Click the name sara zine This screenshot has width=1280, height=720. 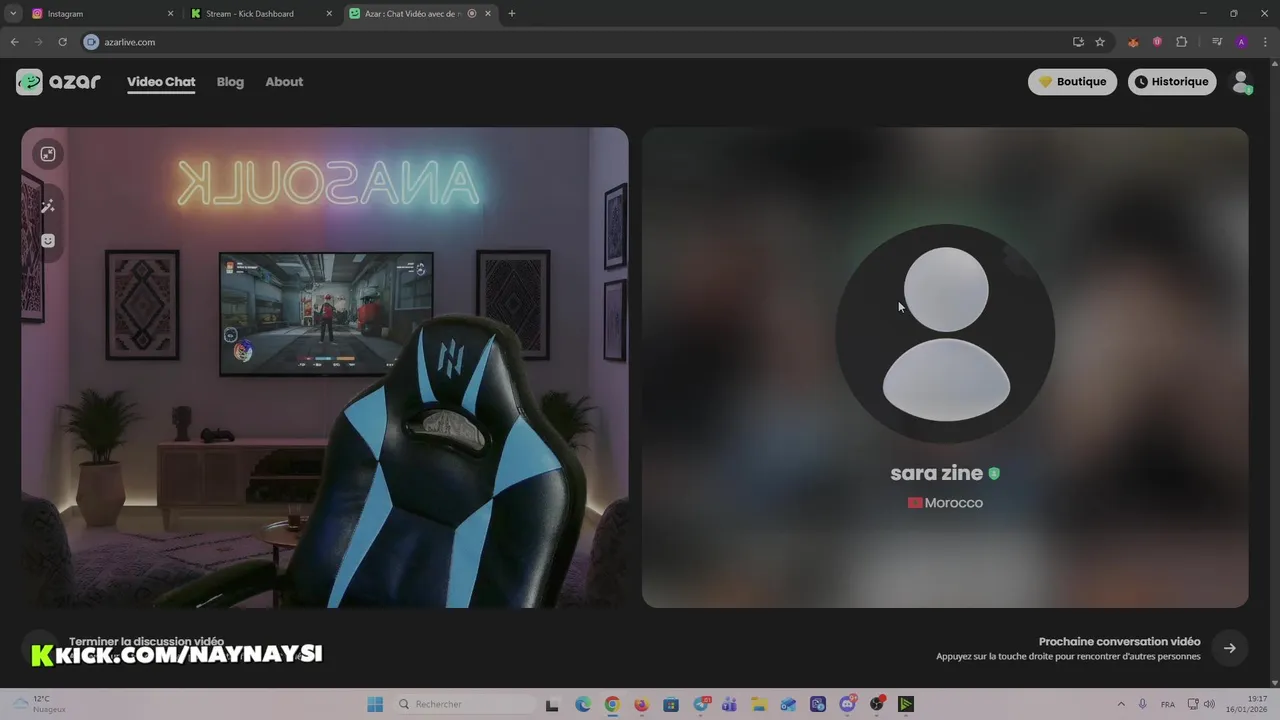coord(936,474)
